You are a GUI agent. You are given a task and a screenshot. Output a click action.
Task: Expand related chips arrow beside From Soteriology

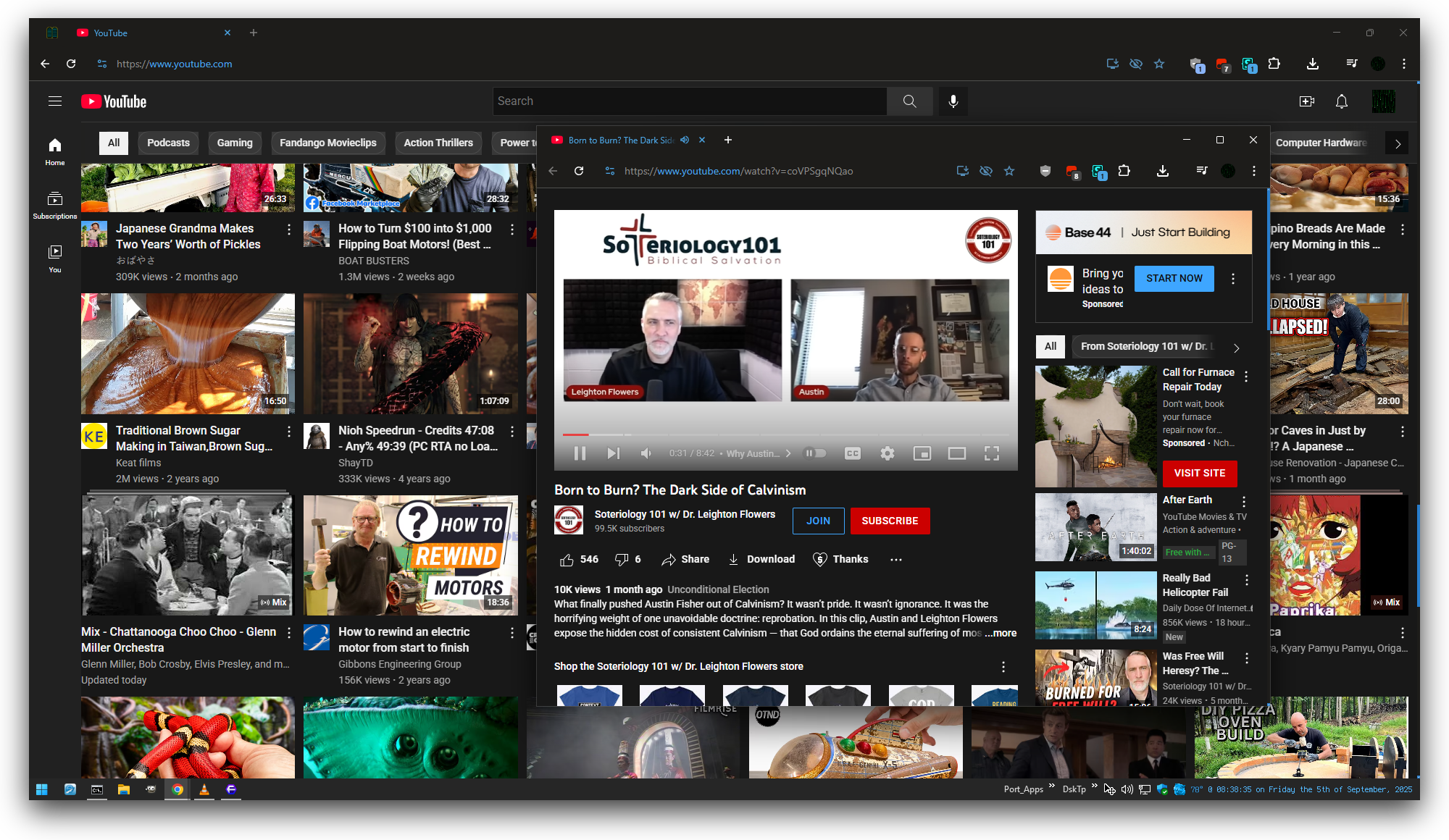pos(1237,348)
